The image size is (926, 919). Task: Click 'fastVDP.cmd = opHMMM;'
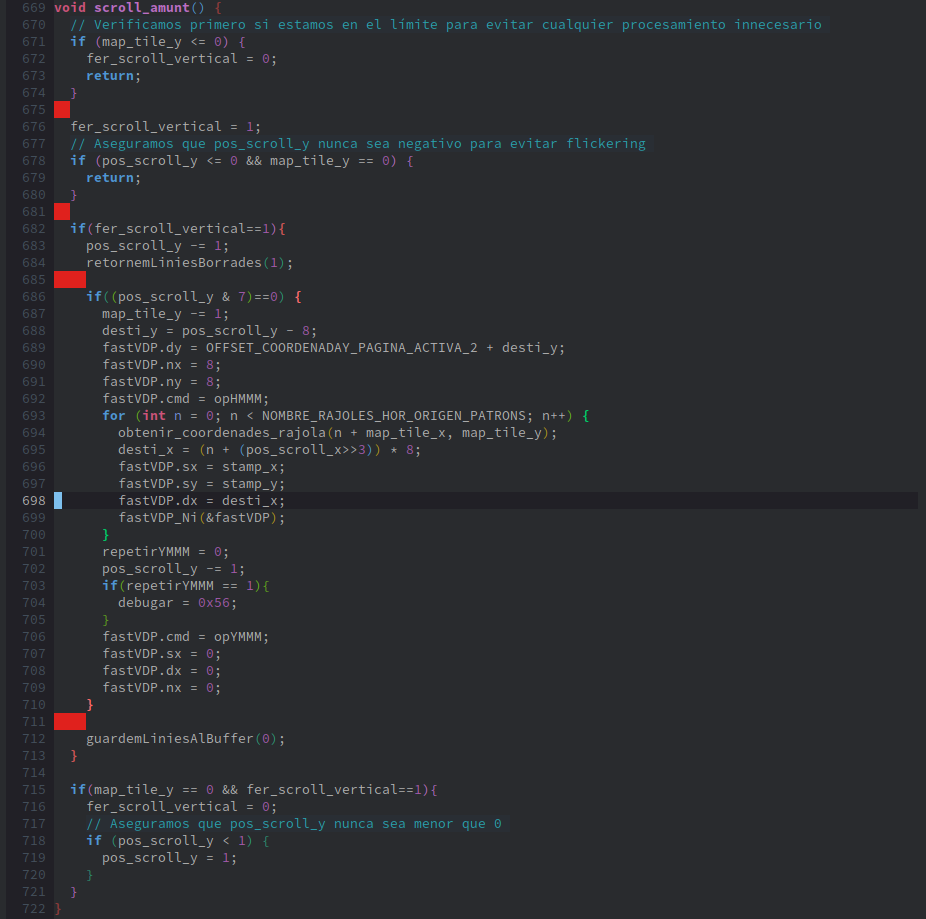tap(185, 399)
